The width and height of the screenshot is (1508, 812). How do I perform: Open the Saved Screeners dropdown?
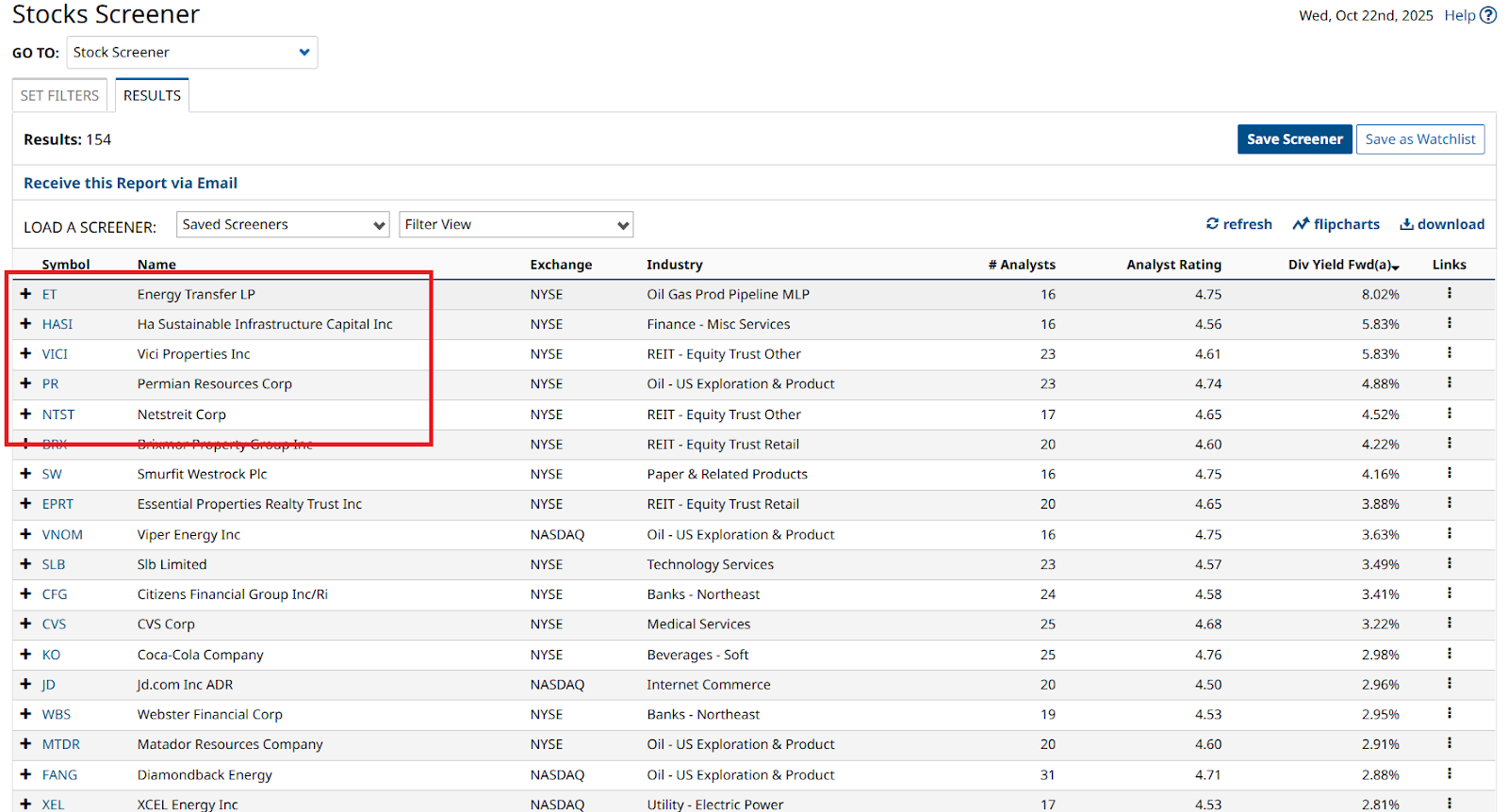[x=283, y=224]
